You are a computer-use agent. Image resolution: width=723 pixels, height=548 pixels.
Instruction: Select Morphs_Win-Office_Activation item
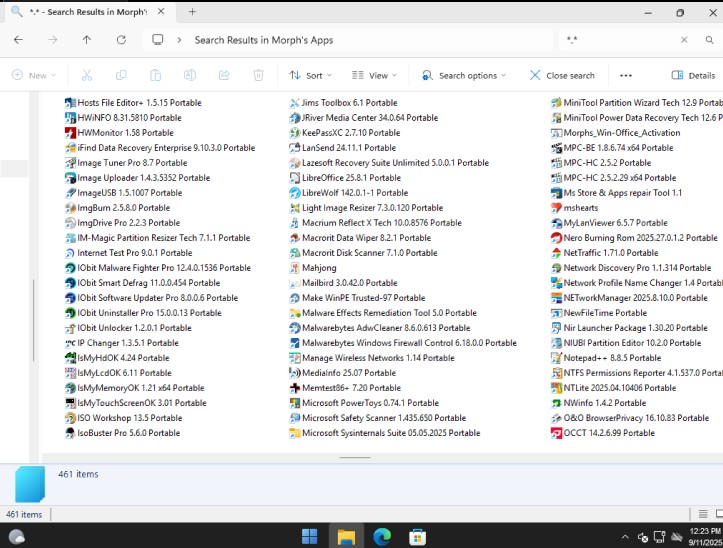tap(616, 133)
